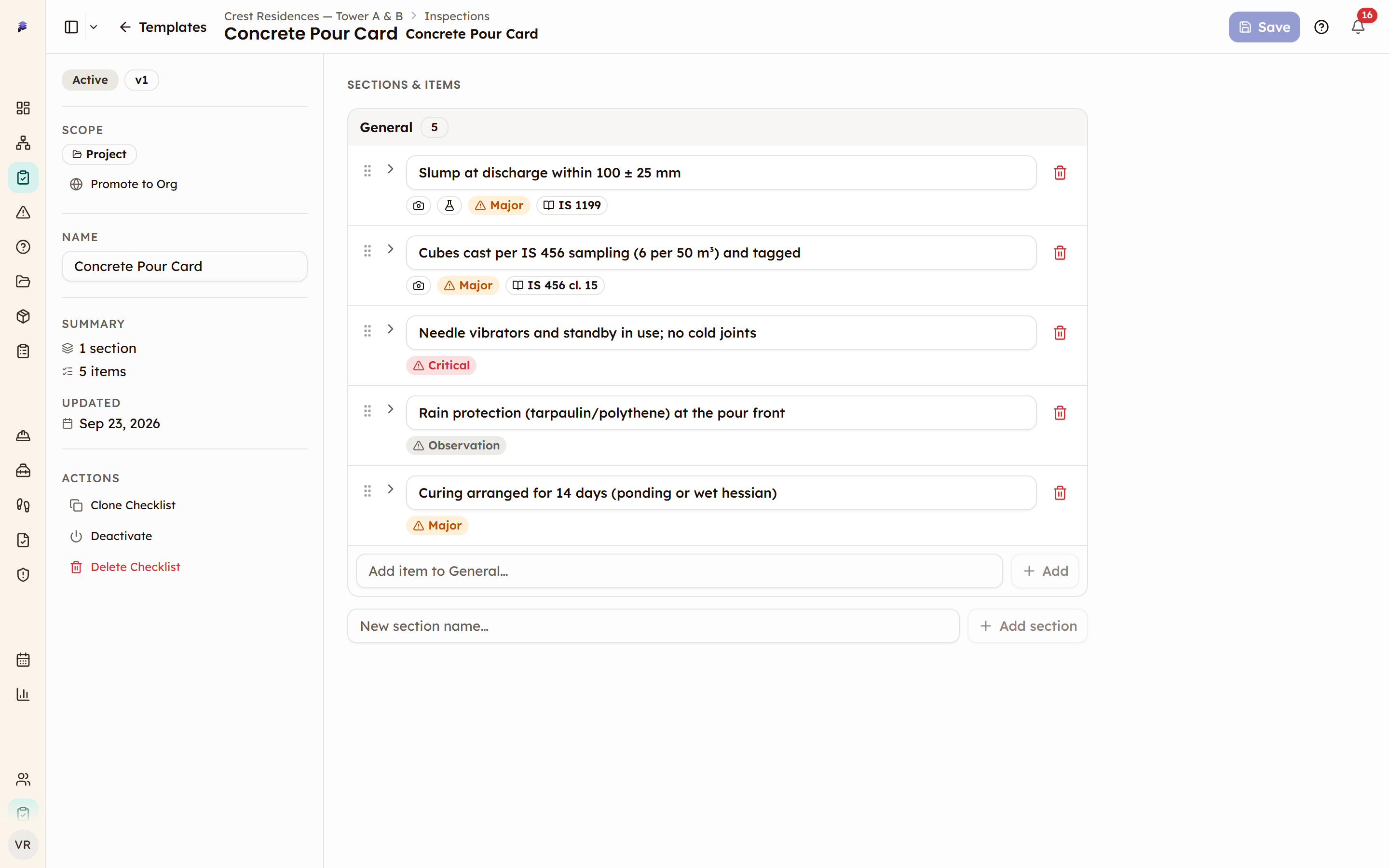Image resolution: width=1389 pixels, height=868 pixels.
Task: Toggle photo requirement on Cubes cast item
Action: (419, 285)
